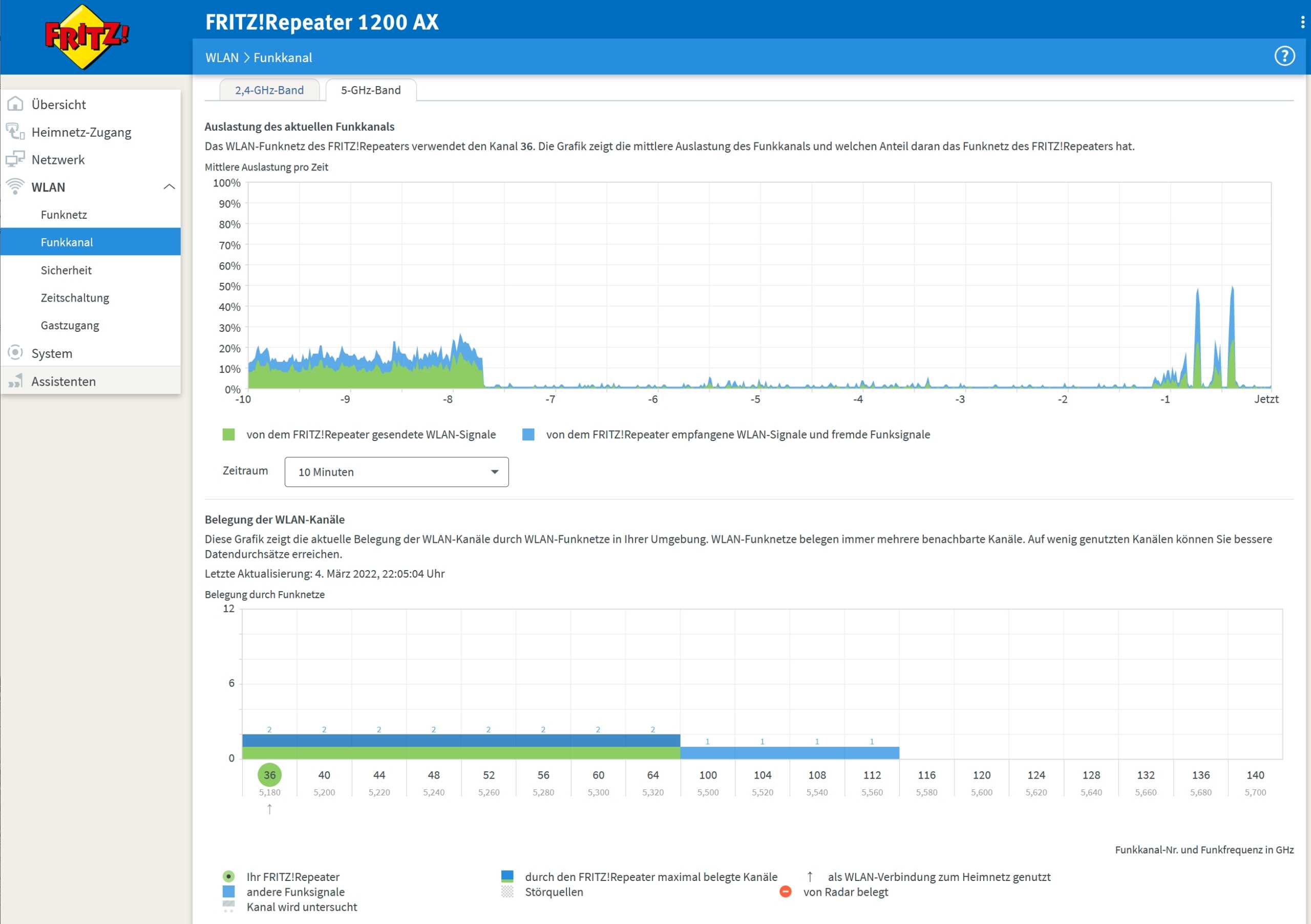
Task: Click WLAN in the breadcrumb
Action: click(222, 57)
